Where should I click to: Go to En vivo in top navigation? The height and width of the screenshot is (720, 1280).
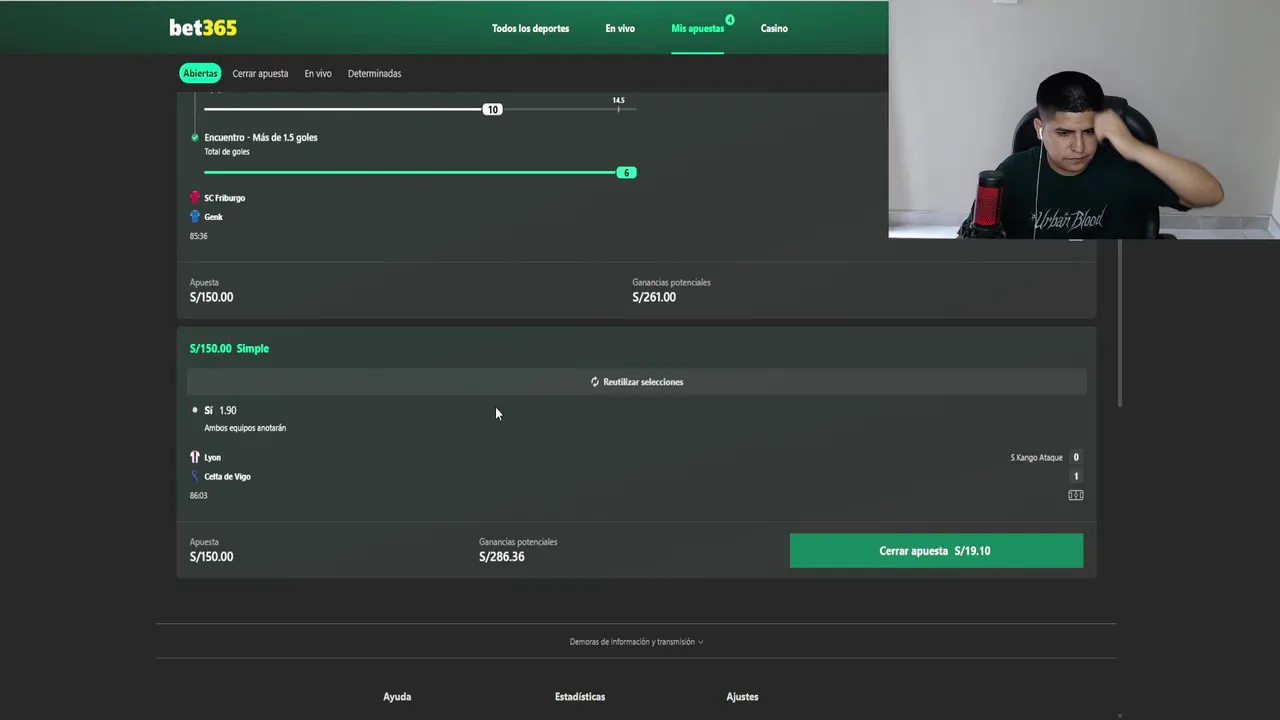coord(620,28)
